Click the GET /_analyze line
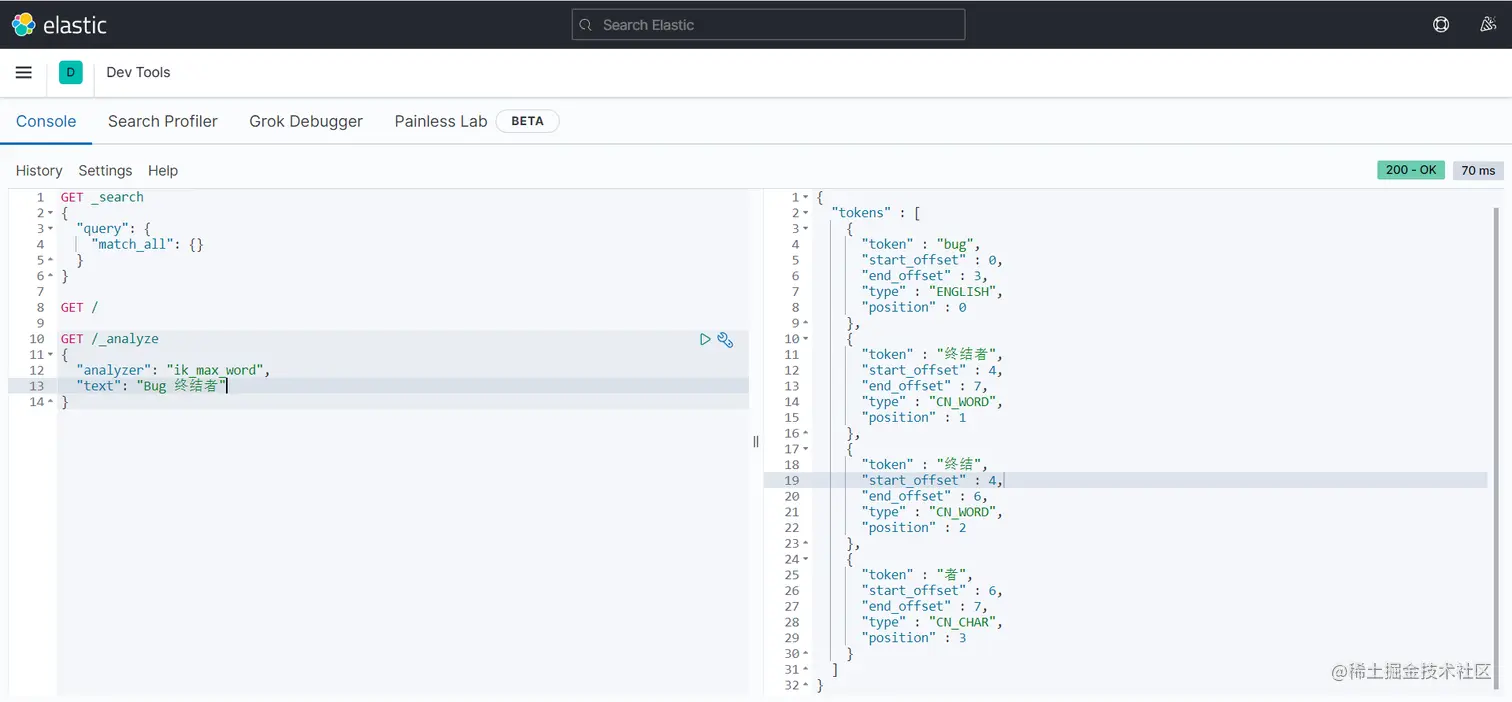This screenshot has height=702, width=1512. click(x=109, y=339)
